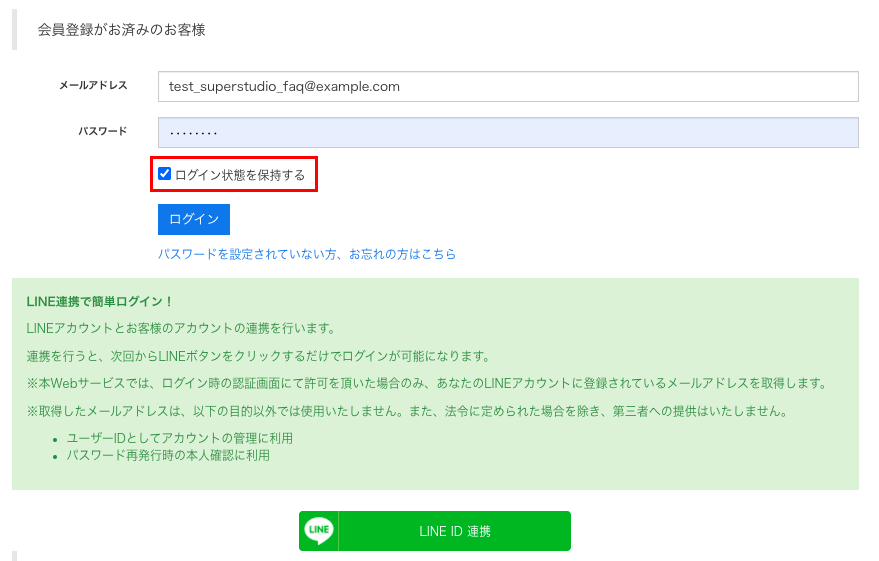Screen dimensions: 879x561
Task: Click the パスワード label
Action: pos(103,131)
